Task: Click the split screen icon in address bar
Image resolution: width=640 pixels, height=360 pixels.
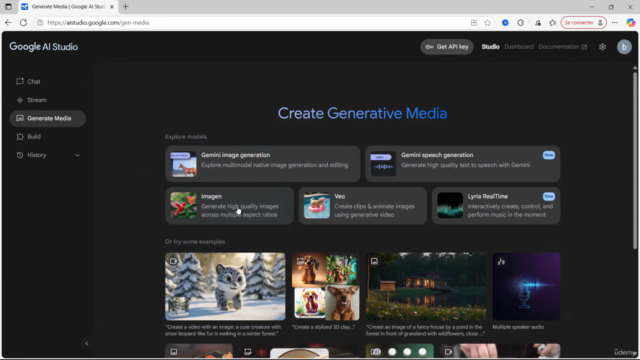Action: [x=474, y=23]
